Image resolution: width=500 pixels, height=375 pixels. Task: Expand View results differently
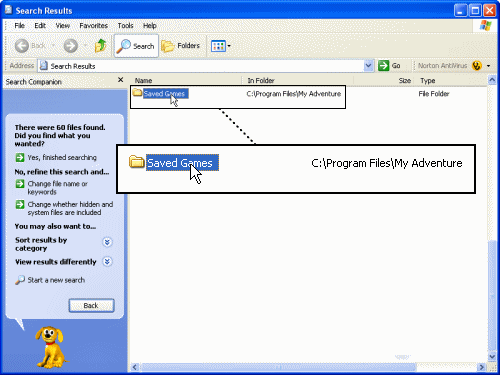pos(107,262)
